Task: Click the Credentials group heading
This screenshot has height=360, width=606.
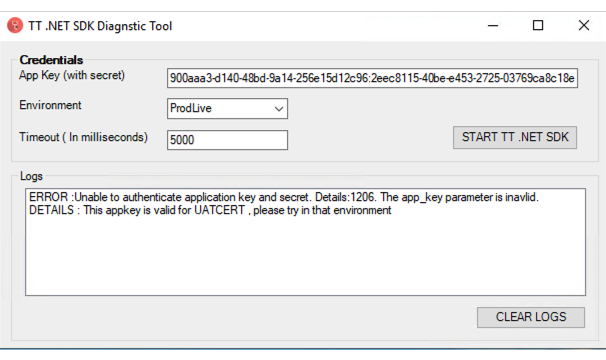Action: [51, 60]
